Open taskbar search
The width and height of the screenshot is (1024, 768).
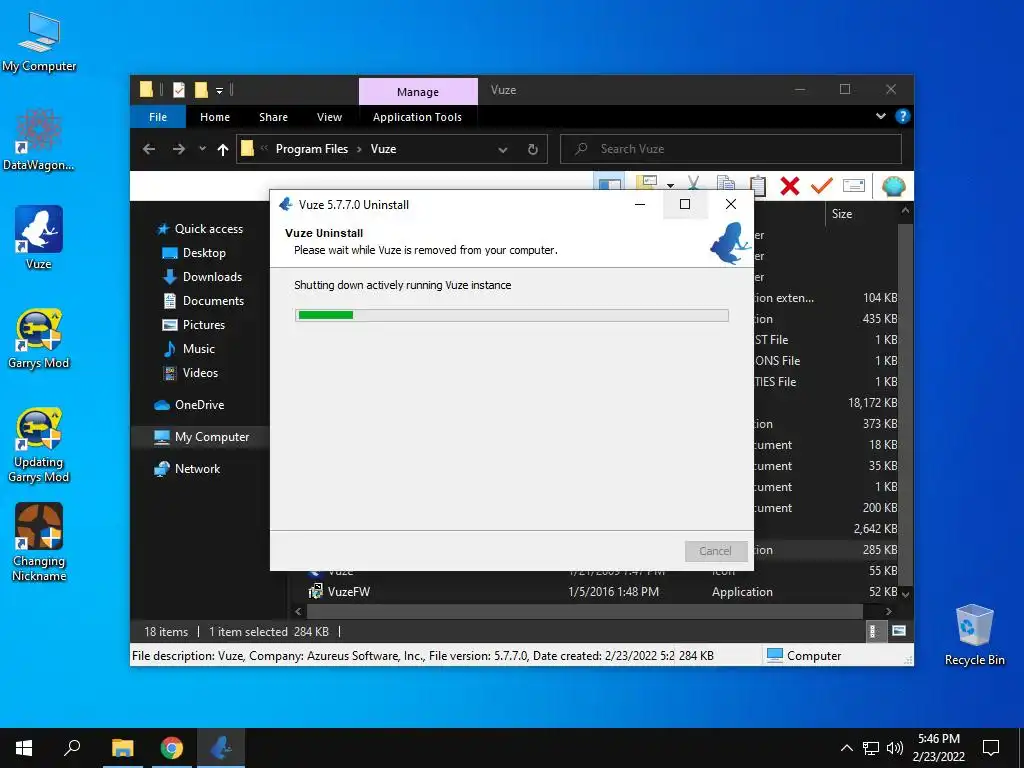click(72, 748)
